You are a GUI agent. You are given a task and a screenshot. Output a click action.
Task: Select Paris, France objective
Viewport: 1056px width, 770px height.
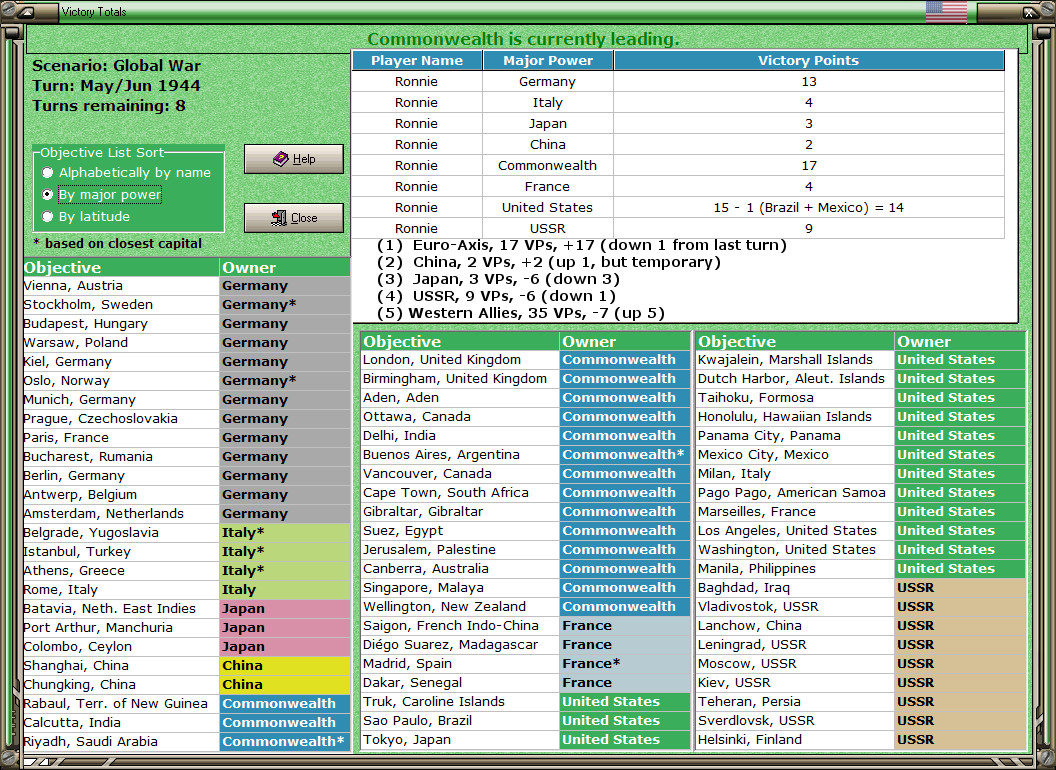click(x=121, y=438)
